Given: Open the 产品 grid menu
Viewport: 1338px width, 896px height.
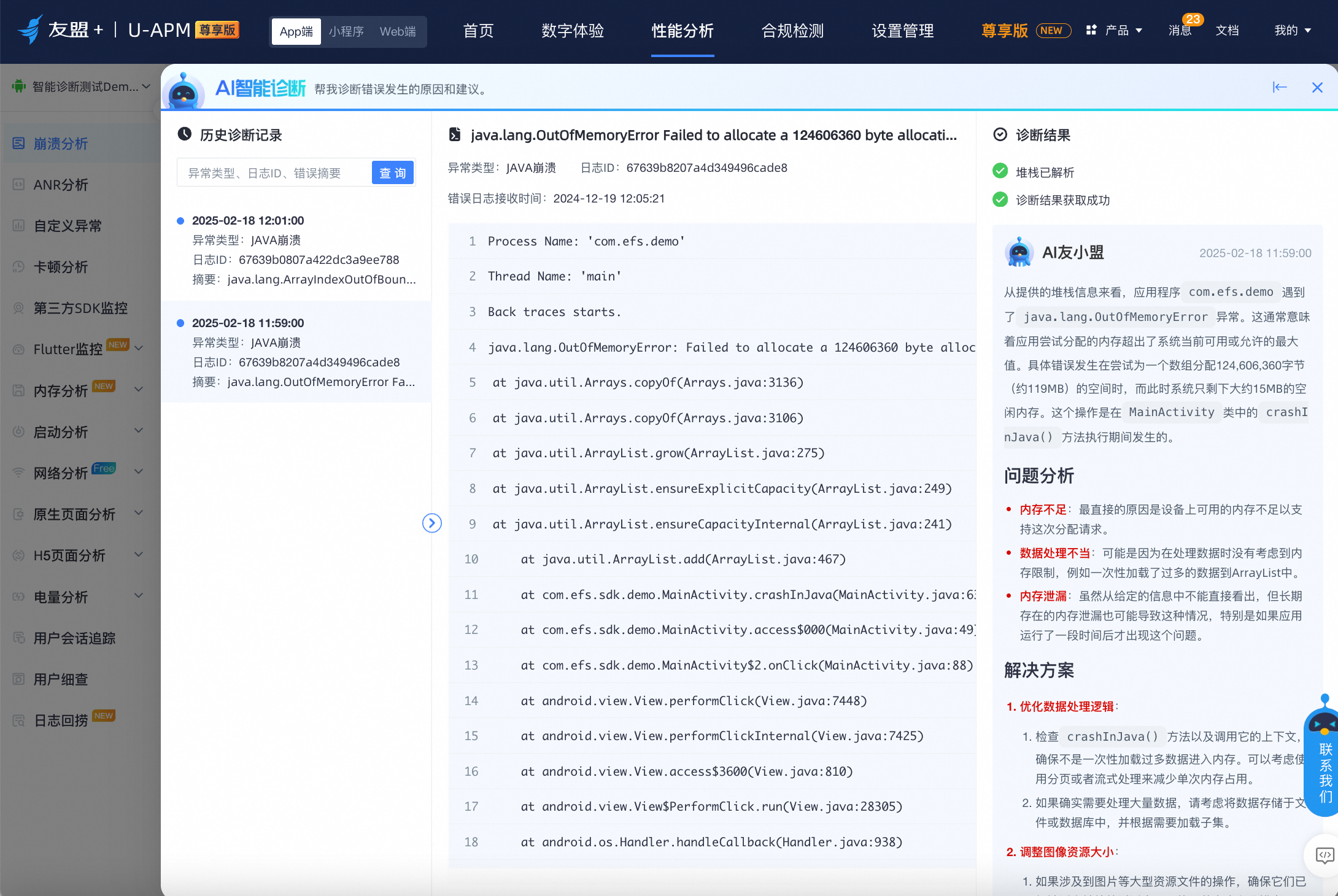Looking at the screenshot, I should click(x=1114, y=31).
